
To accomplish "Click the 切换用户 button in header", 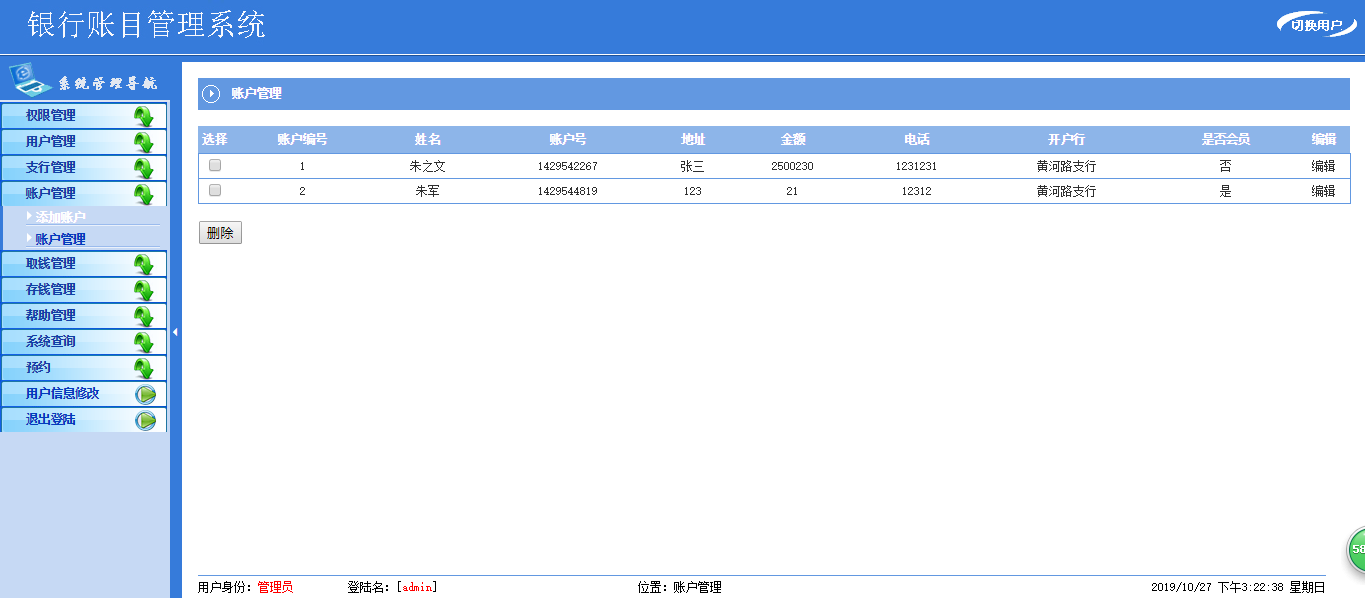I will [1316, 26].
